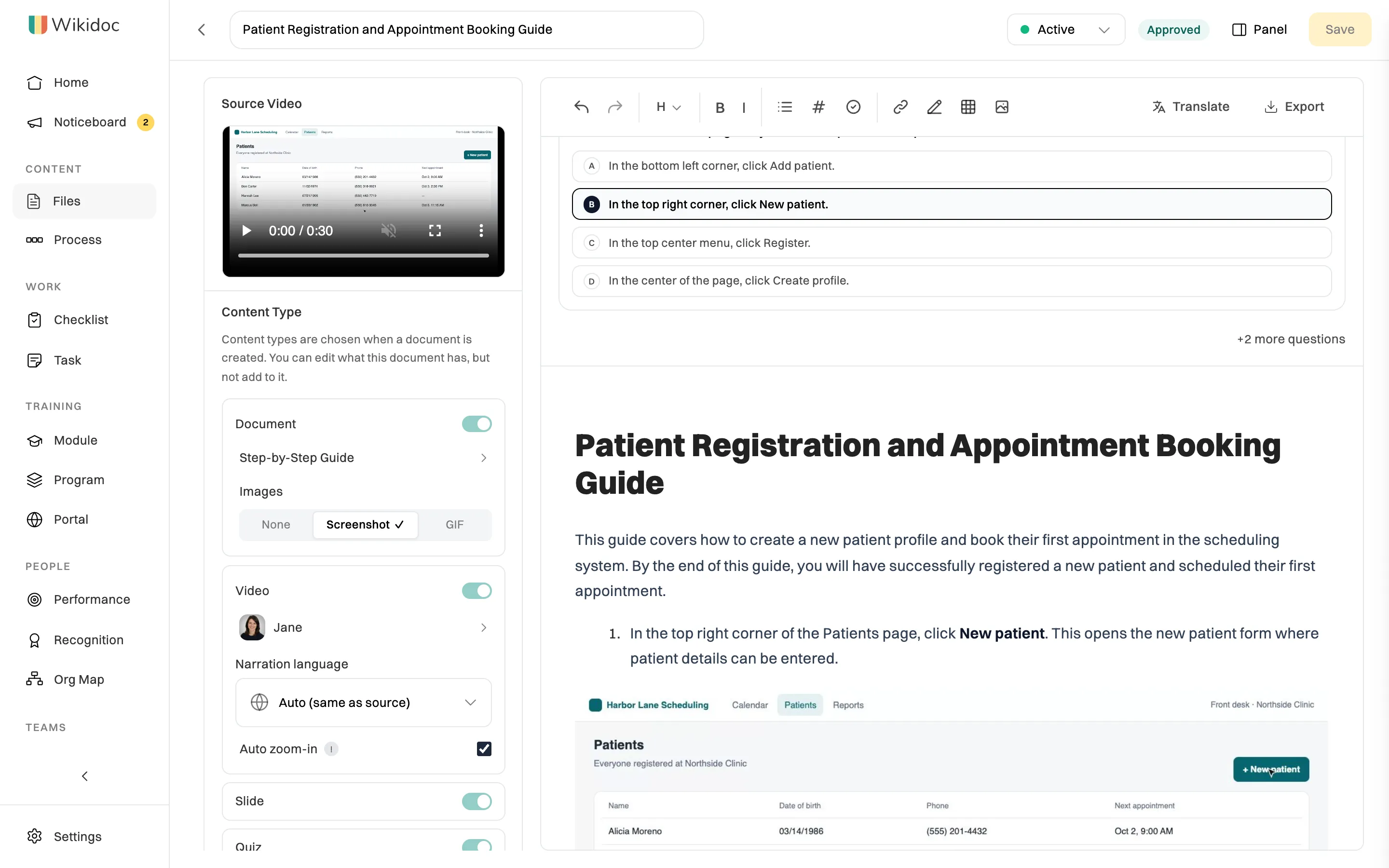The width and height of the screenshot is (1389, 868).
Task: Open source video more options menu
Action: coord(481,231)
